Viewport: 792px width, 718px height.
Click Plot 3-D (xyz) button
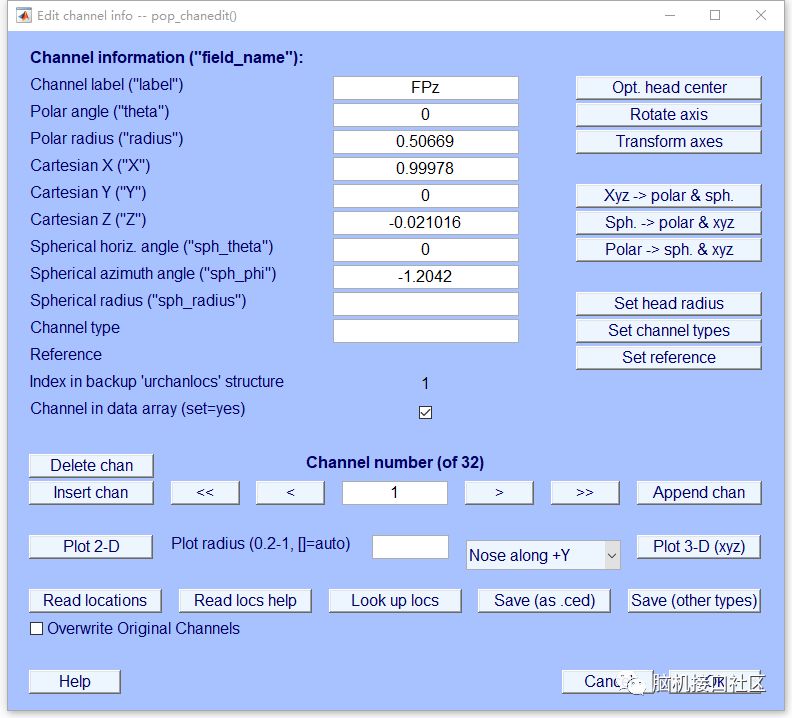coord(699,547)
